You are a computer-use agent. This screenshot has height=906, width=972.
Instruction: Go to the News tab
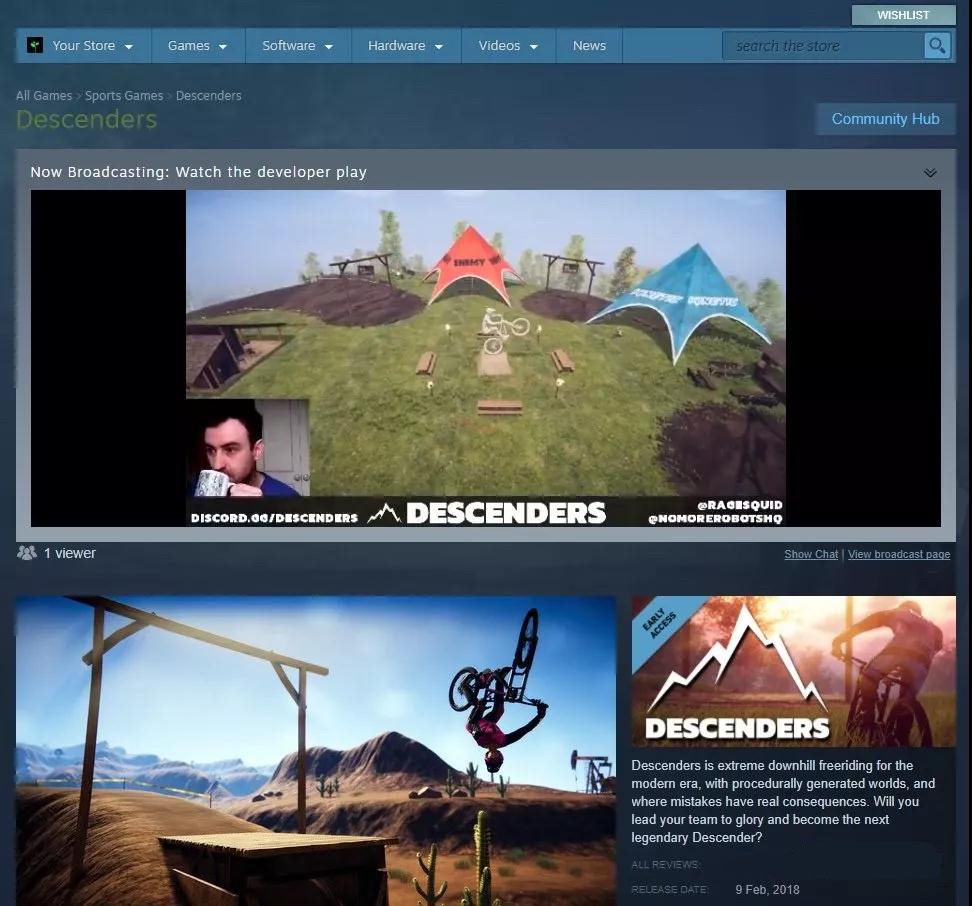tap(589, 45)
